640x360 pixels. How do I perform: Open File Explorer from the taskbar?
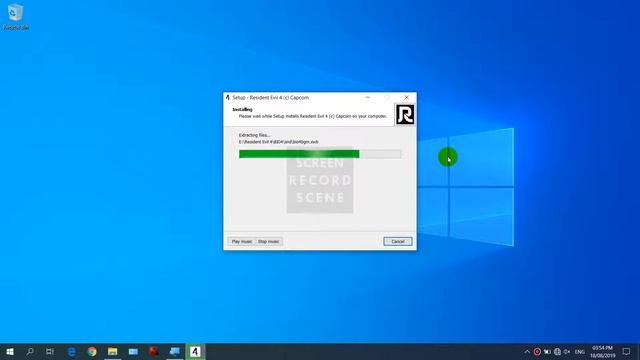113,351
